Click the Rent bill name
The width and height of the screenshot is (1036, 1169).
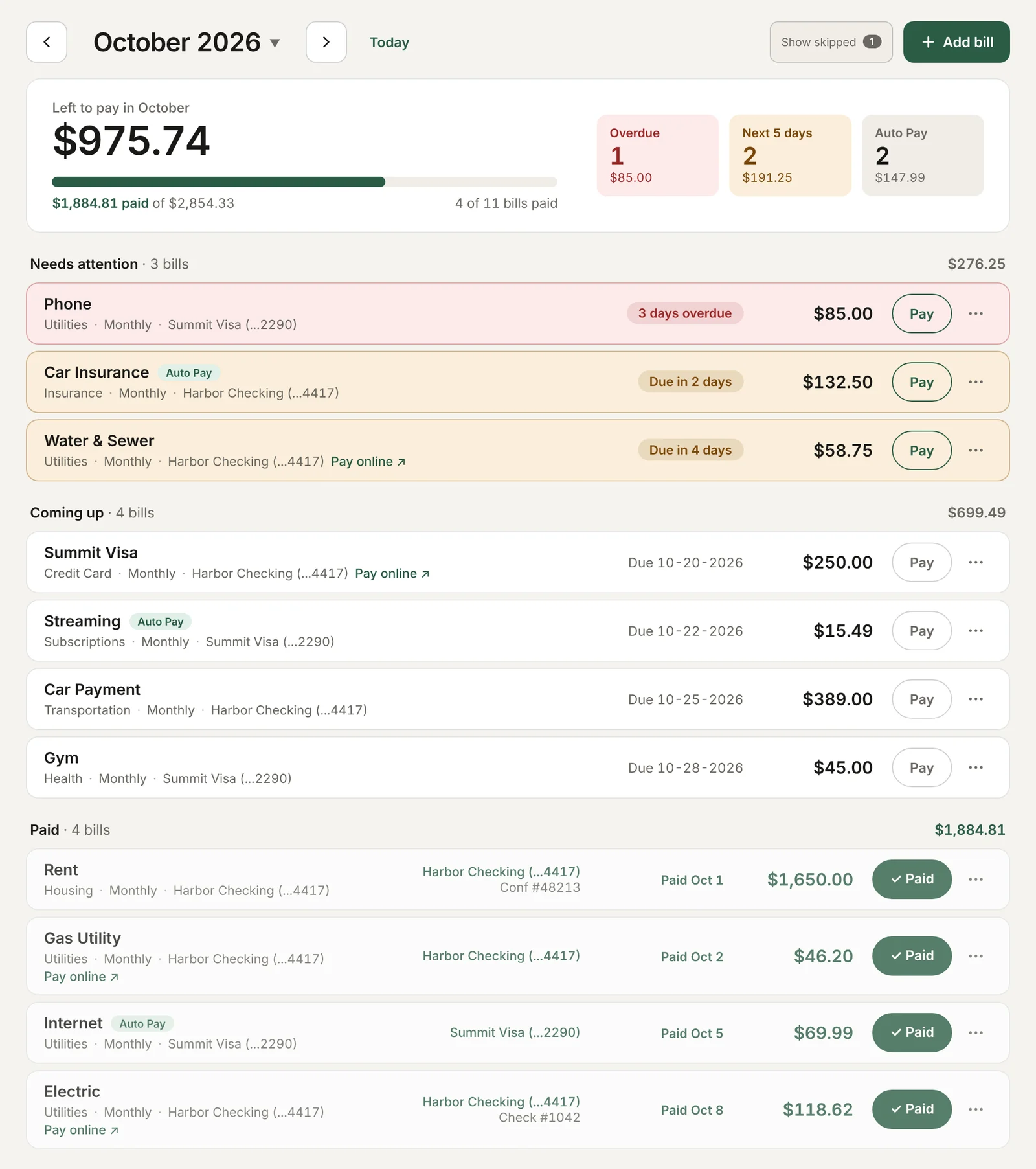(61, 870)
